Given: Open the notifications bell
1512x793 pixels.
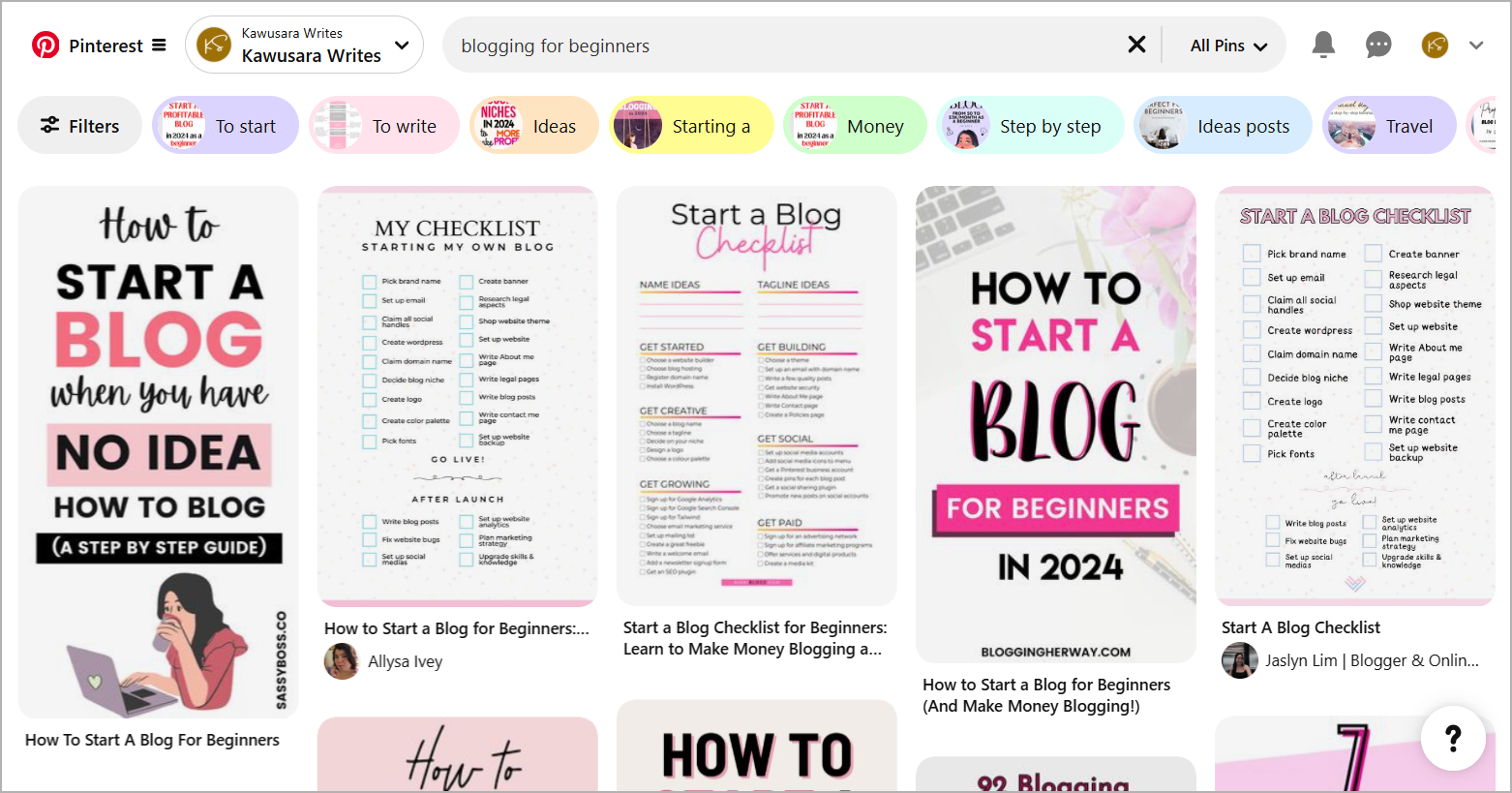Looking at the screenshot, I should [x=1324, y=44].
